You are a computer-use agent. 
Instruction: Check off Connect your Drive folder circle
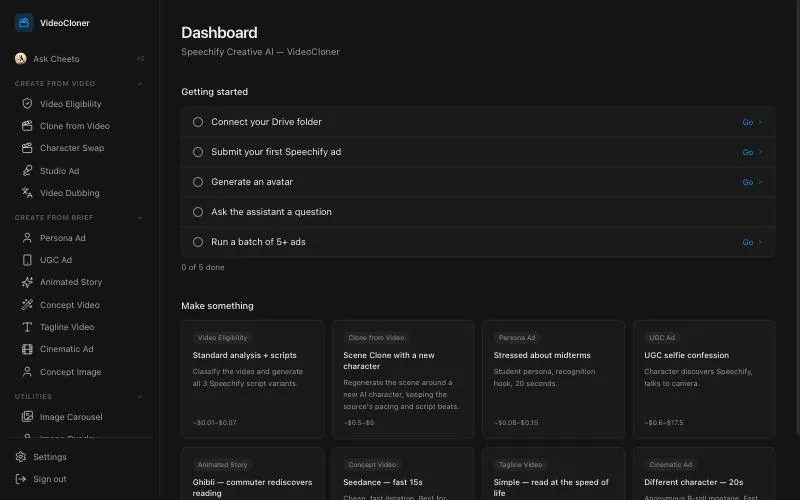point(198,122)
